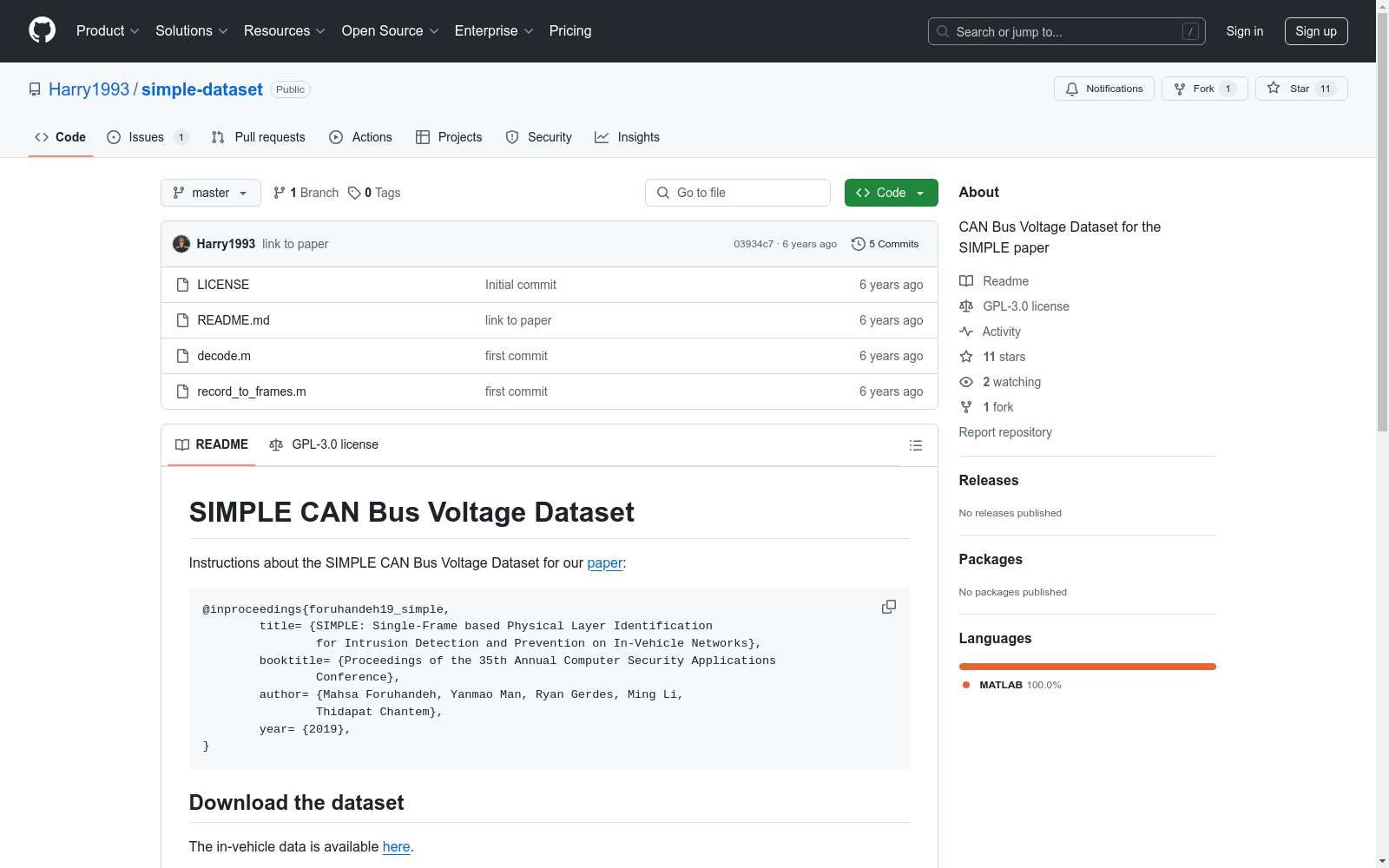Image resolution: width=1389 pixels, height=868 pixels.
Task: Click the slash shortcut key icon in search
Action: pos(1190,31)
